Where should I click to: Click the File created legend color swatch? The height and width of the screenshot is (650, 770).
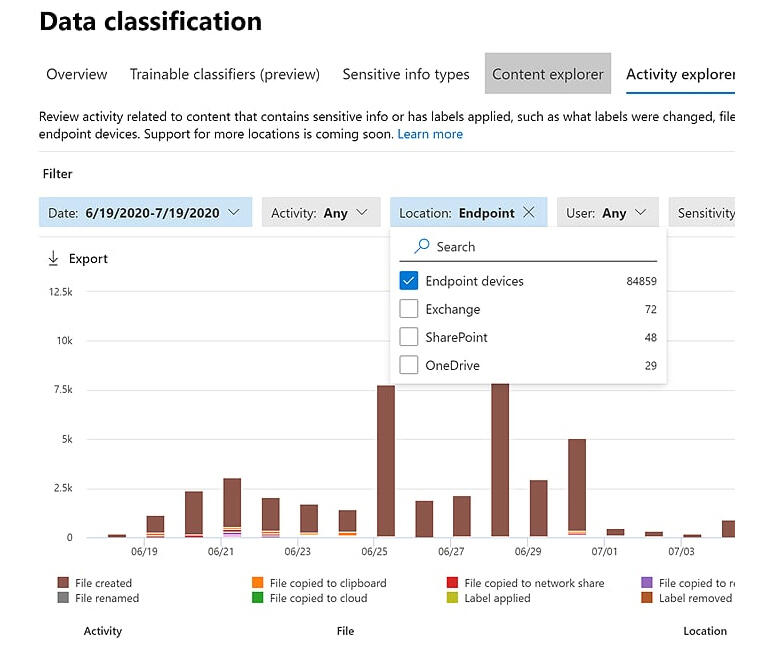[63, 583]
